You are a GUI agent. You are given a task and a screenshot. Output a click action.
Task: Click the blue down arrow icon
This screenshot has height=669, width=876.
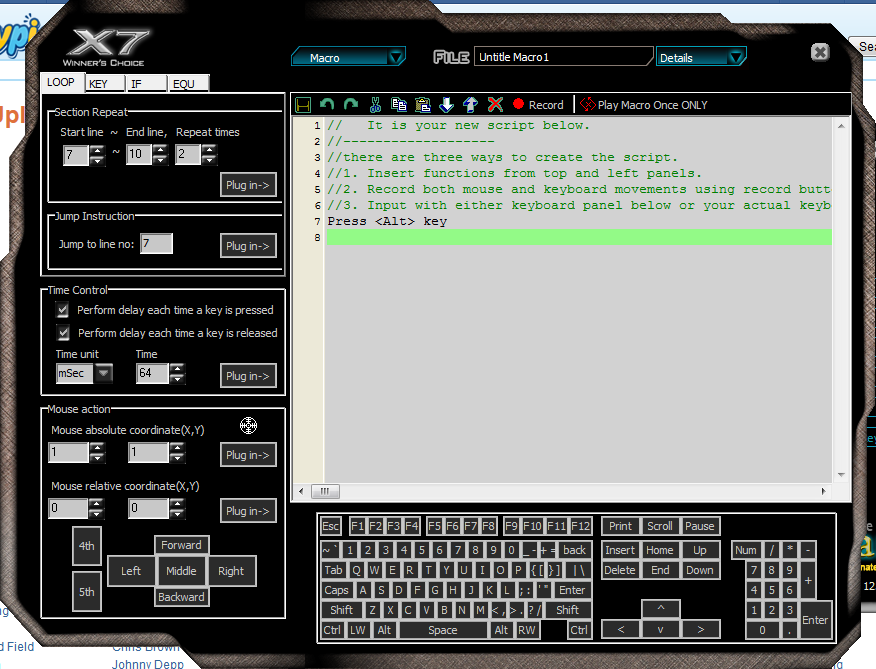click(x=446, y=104)
